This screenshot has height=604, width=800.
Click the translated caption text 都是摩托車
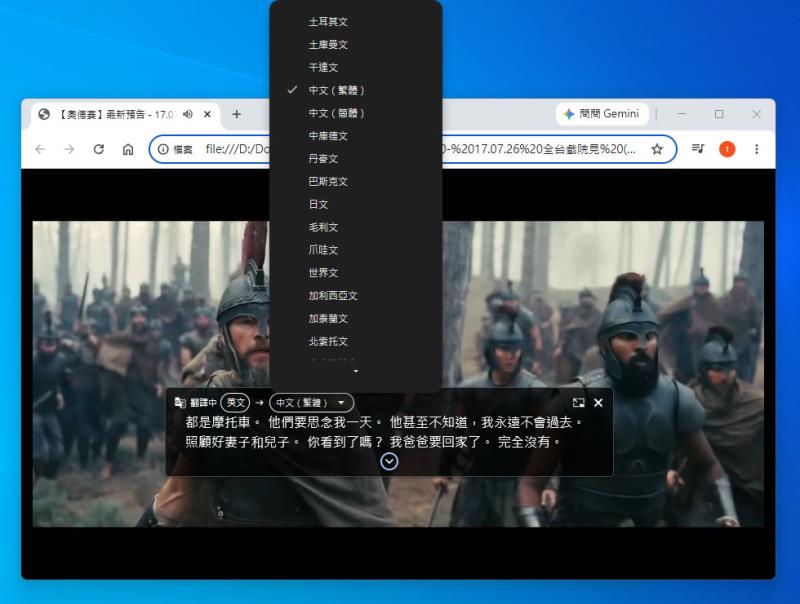tap(218, 422)
